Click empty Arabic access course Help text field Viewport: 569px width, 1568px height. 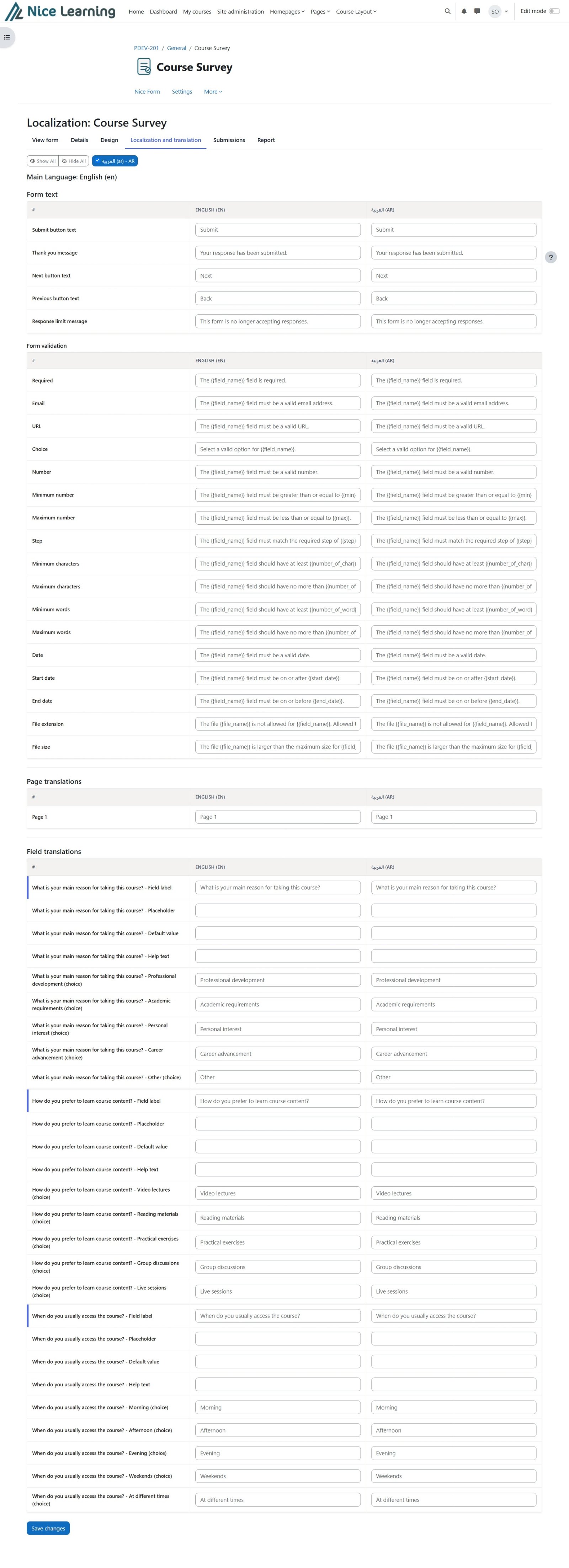[453, 1384]
